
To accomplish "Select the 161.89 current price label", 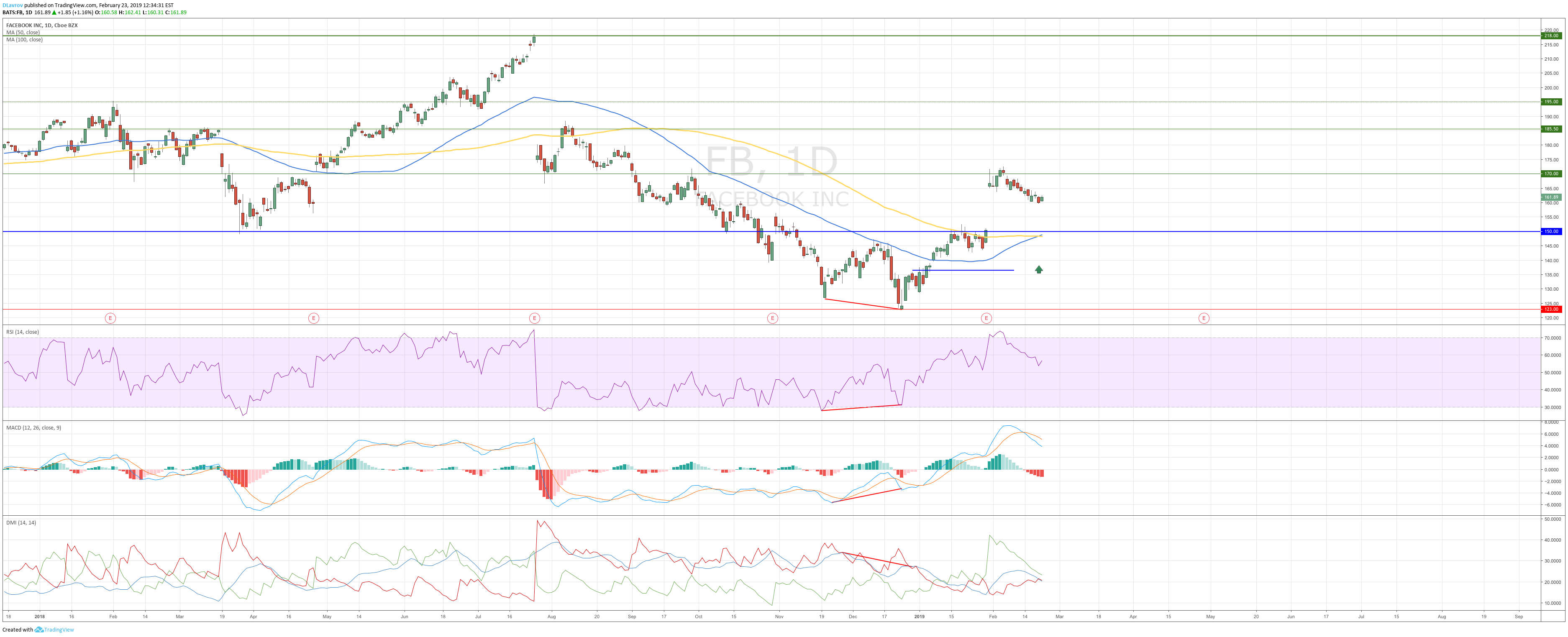I will click(1551, 197).
